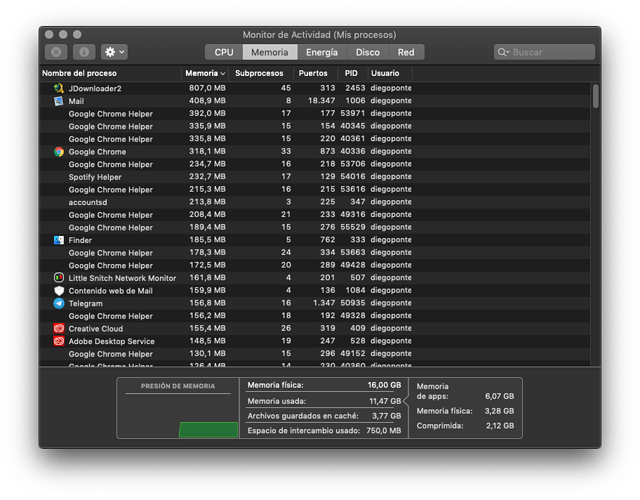Select the JDownloader2 process row

click(x=315, y=88)
